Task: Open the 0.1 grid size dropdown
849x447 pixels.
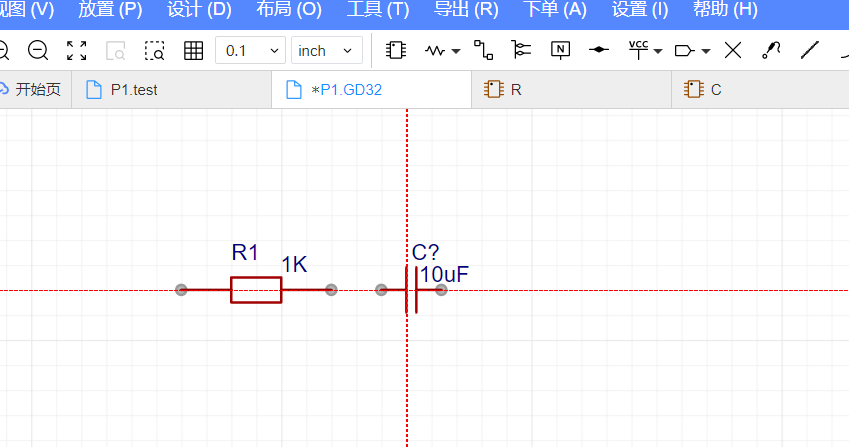Action: pos(250,50)
